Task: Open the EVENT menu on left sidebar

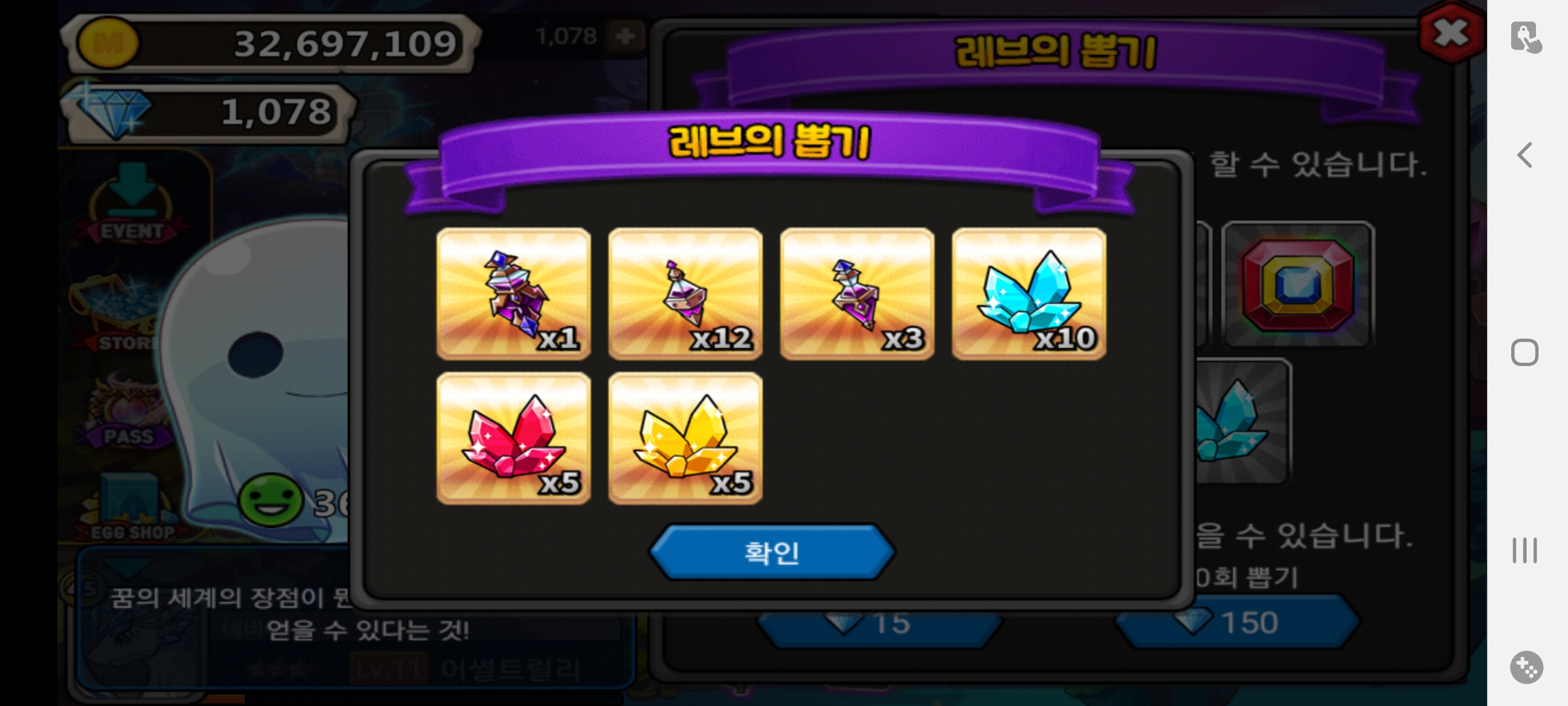Action: pyautogui.click(x=133, y=204)
